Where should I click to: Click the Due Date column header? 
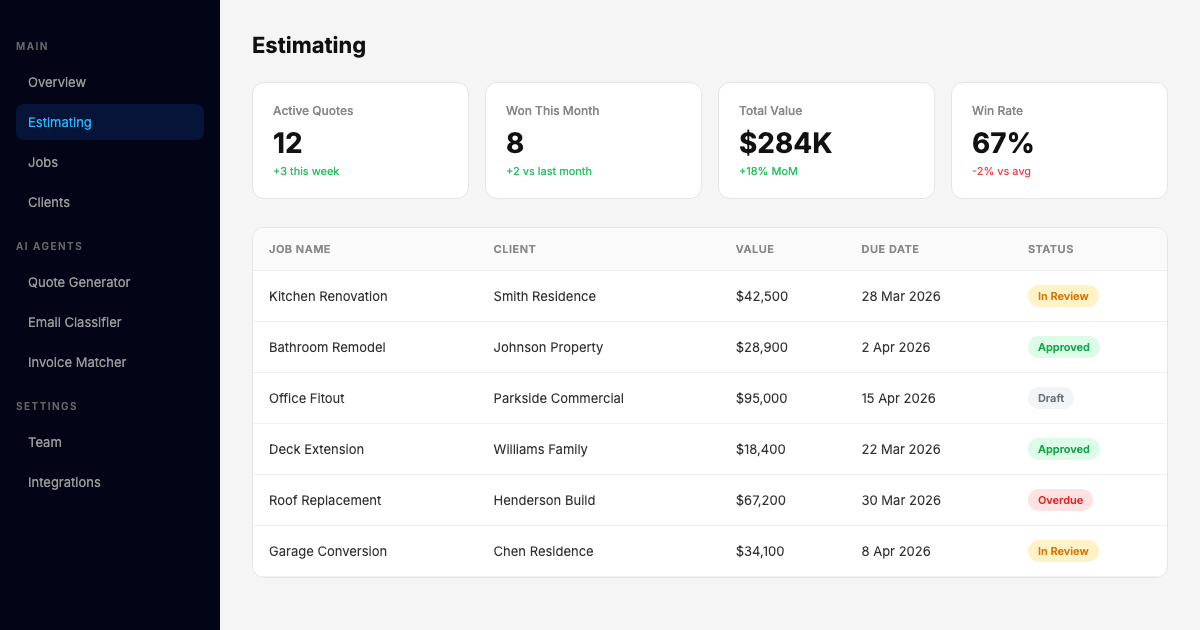point(889,249)
